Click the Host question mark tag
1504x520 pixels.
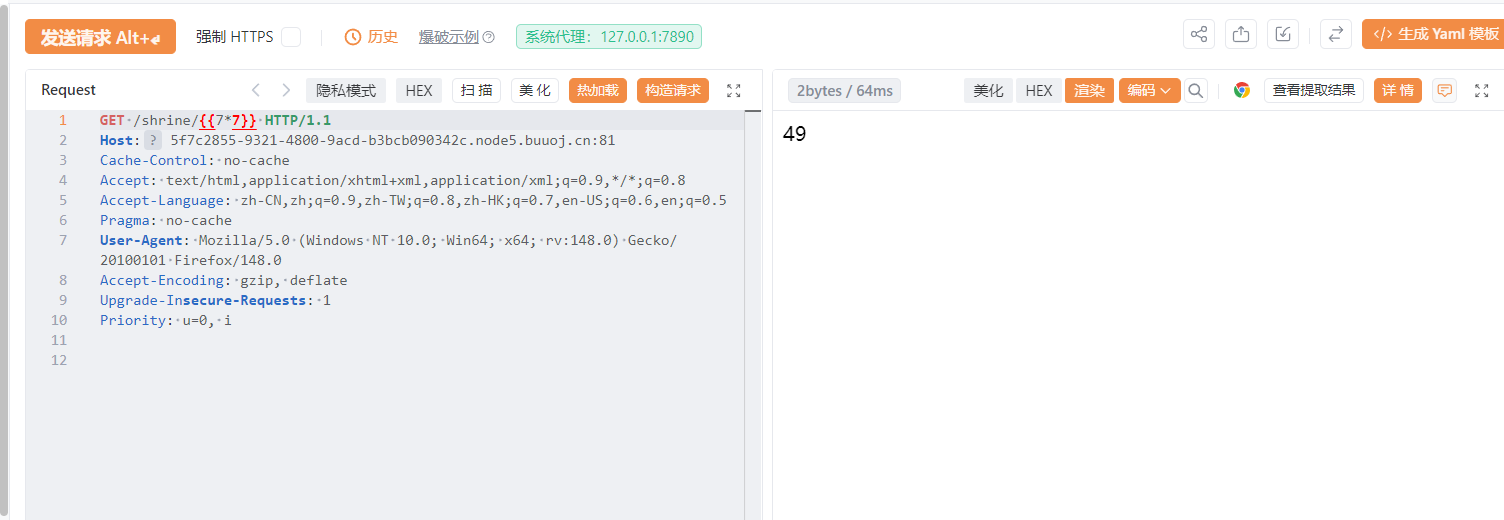coord(153,140)
